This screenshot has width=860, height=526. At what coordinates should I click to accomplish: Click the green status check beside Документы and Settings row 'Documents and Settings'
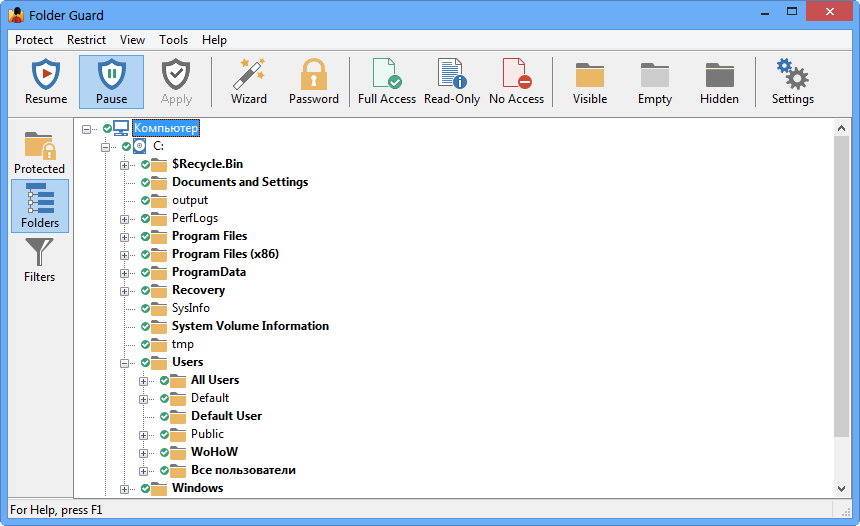pos(145,182)
